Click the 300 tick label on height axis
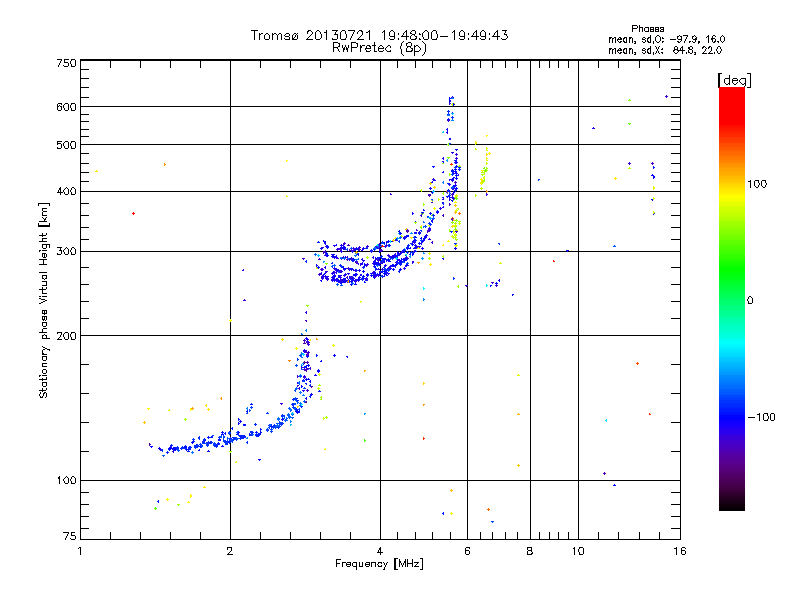The image size is (800, 600). [66, 252]
